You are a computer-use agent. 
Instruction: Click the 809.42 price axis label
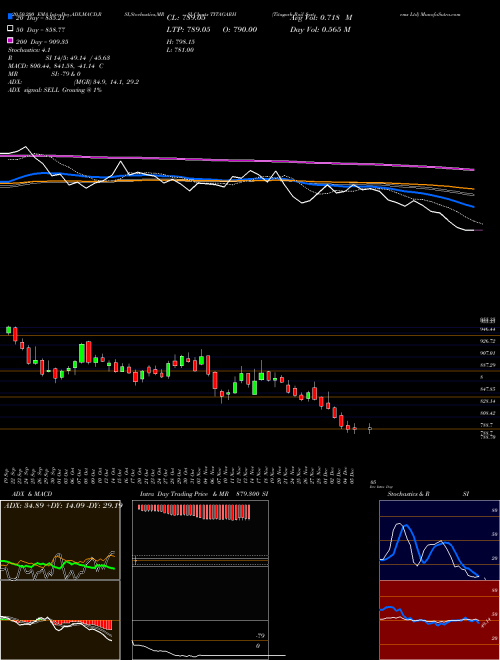click(x=488, y=413)
